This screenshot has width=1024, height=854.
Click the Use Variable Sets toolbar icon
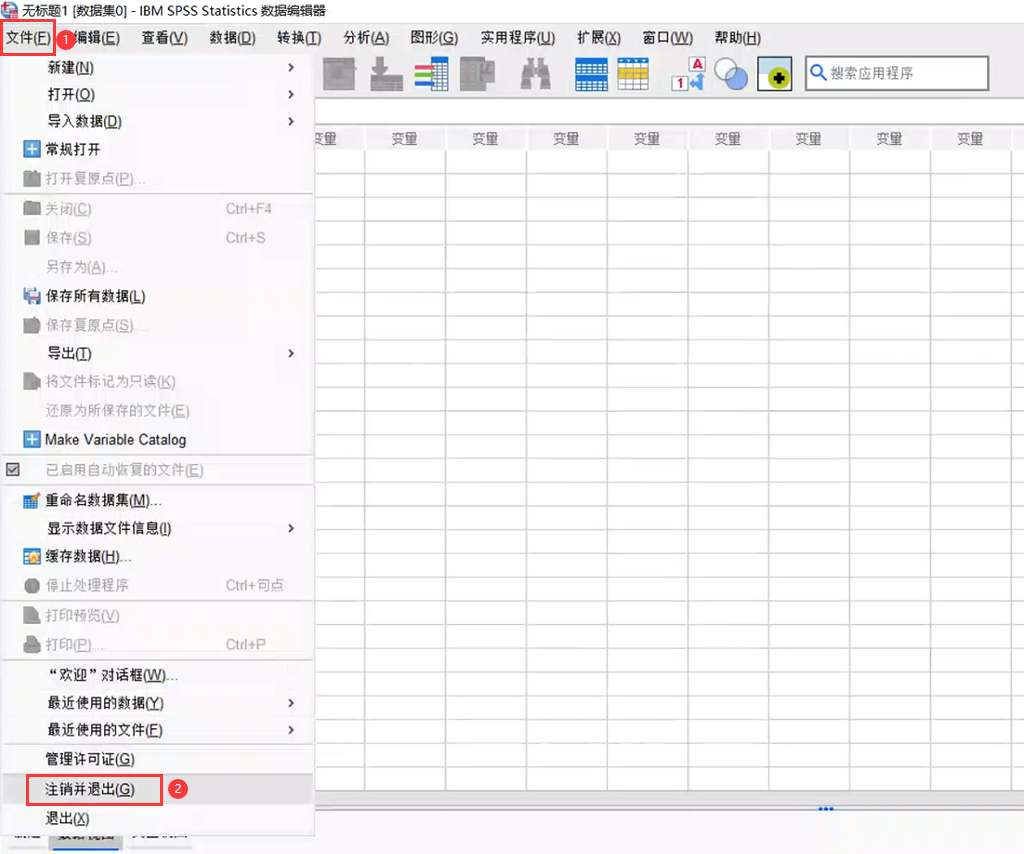point(732,73)
